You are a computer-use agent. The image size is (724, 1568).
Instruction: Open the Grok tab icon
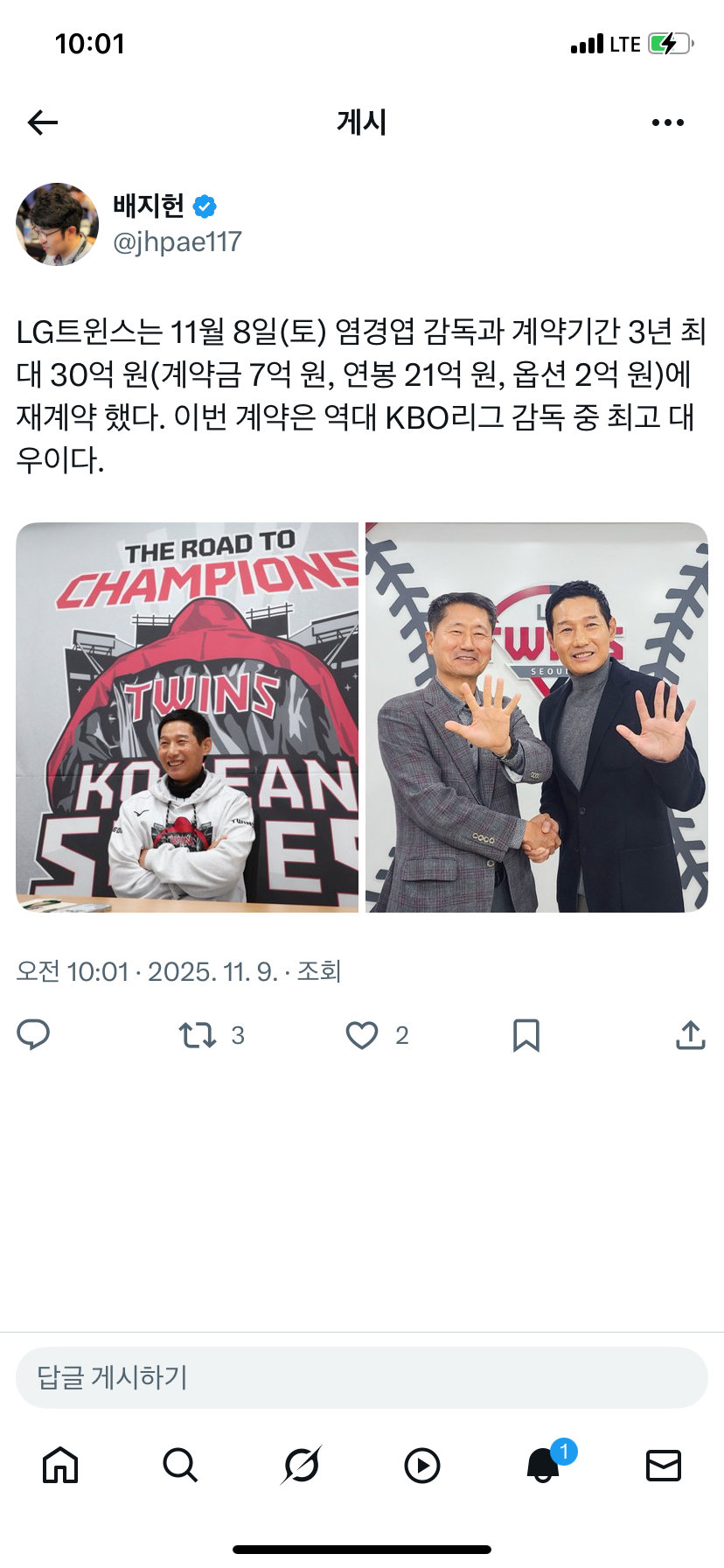tap(302, 1465)
